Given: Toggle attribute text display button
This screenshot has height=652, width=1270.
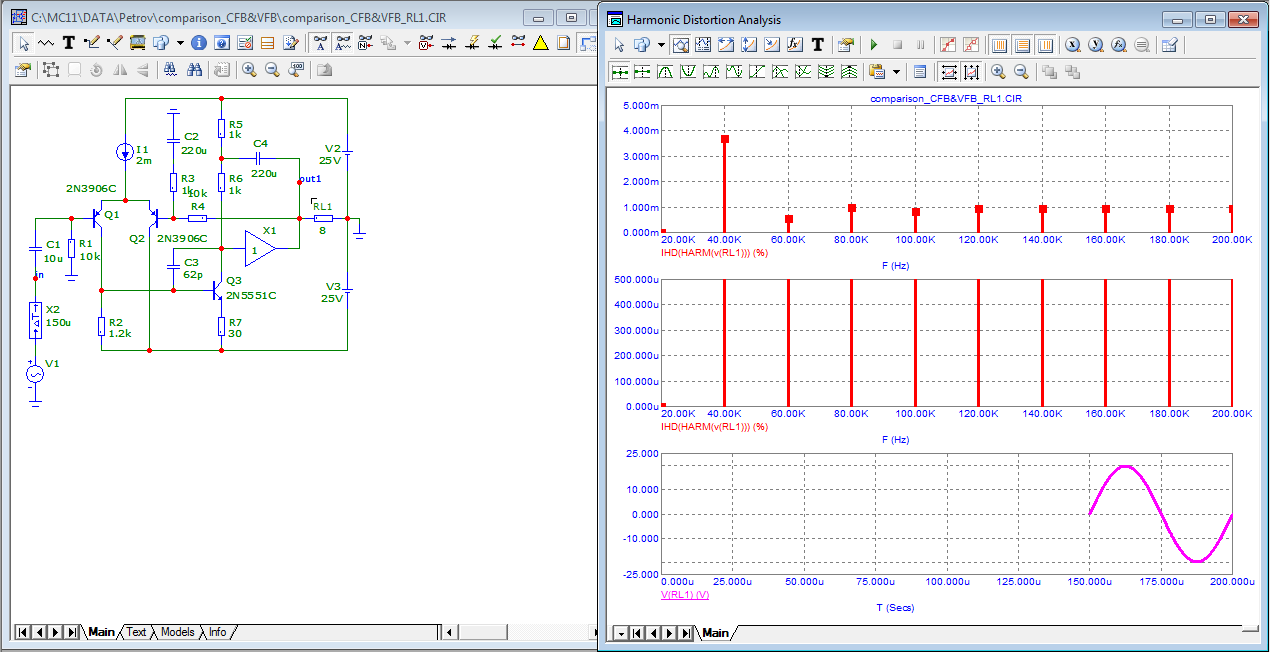Looking at the screenshot, I should click(343, 43).
